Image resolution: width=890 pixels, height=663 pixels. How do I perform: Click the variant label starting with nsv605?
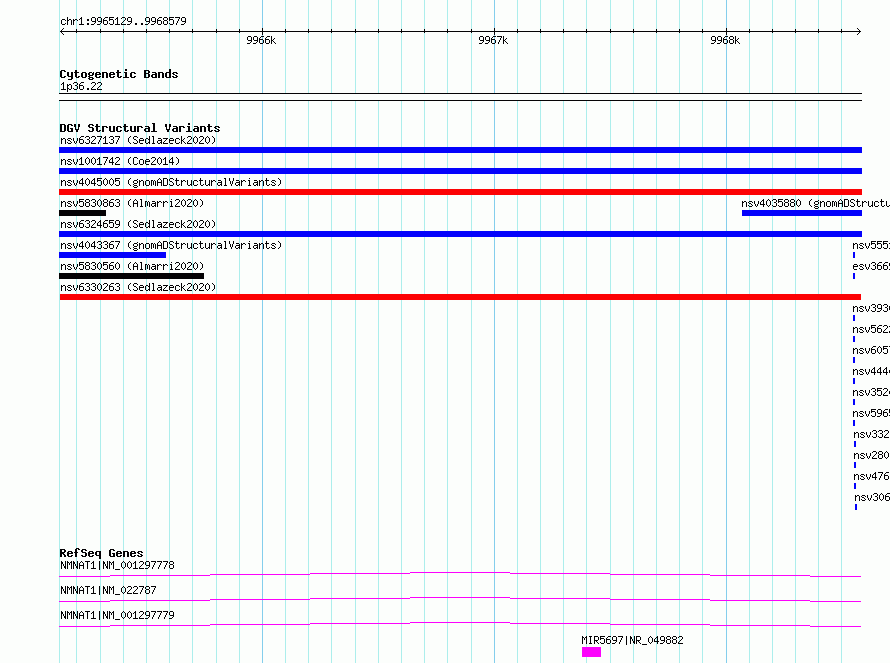click(x=871, y=350)
